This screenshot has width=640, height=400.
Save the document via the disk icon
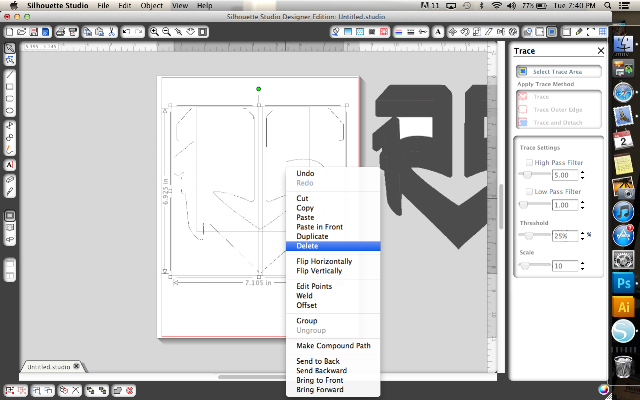pos(34,32)
